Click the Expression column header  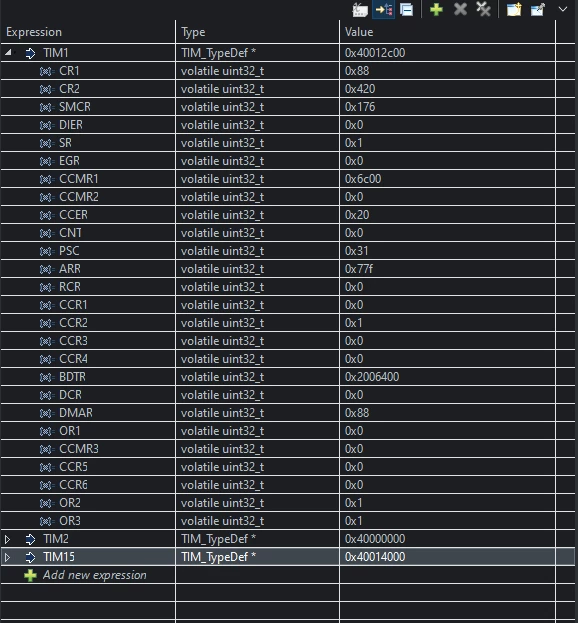pyautogui.click(x=87, y=32)
